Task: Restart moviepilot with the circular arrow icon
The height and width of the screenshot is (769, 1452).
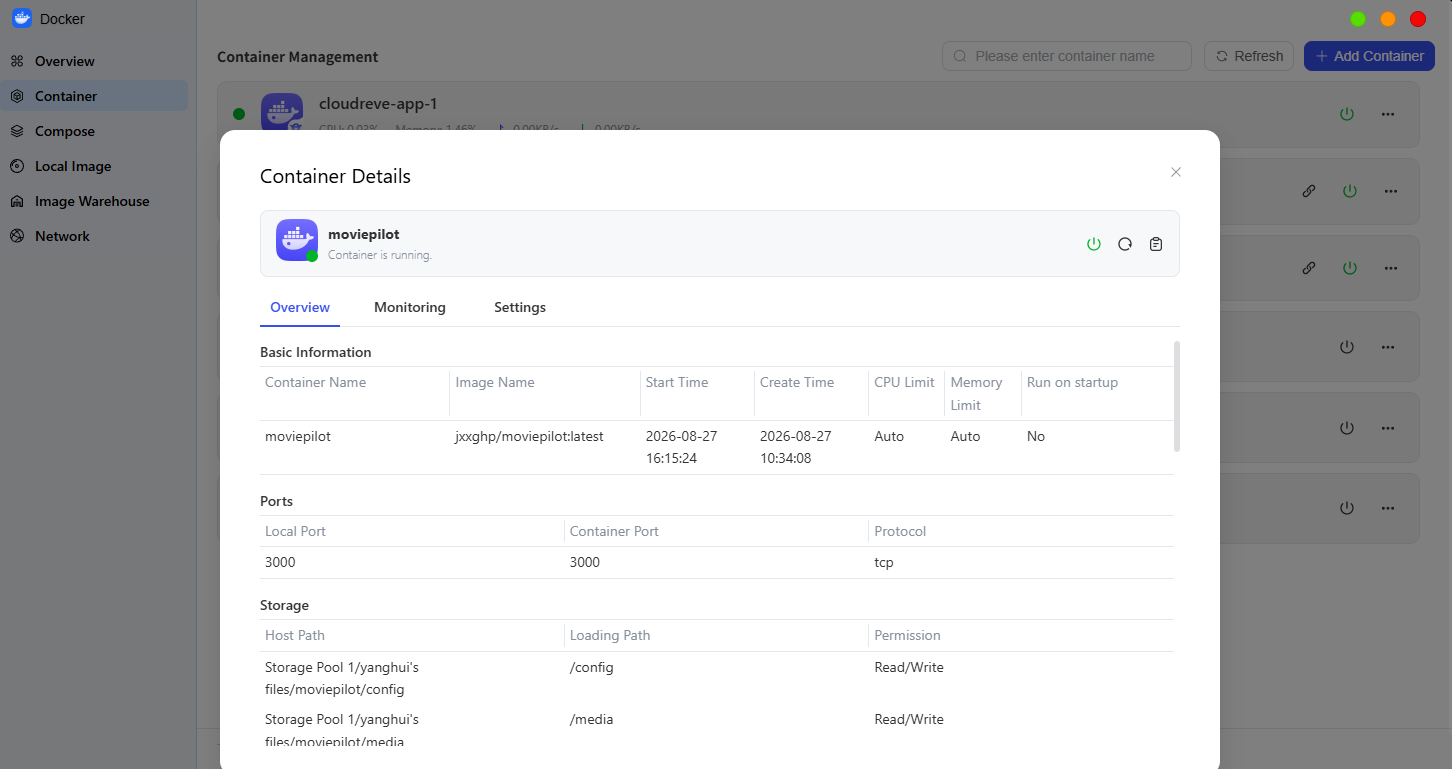Action: 1125,244
